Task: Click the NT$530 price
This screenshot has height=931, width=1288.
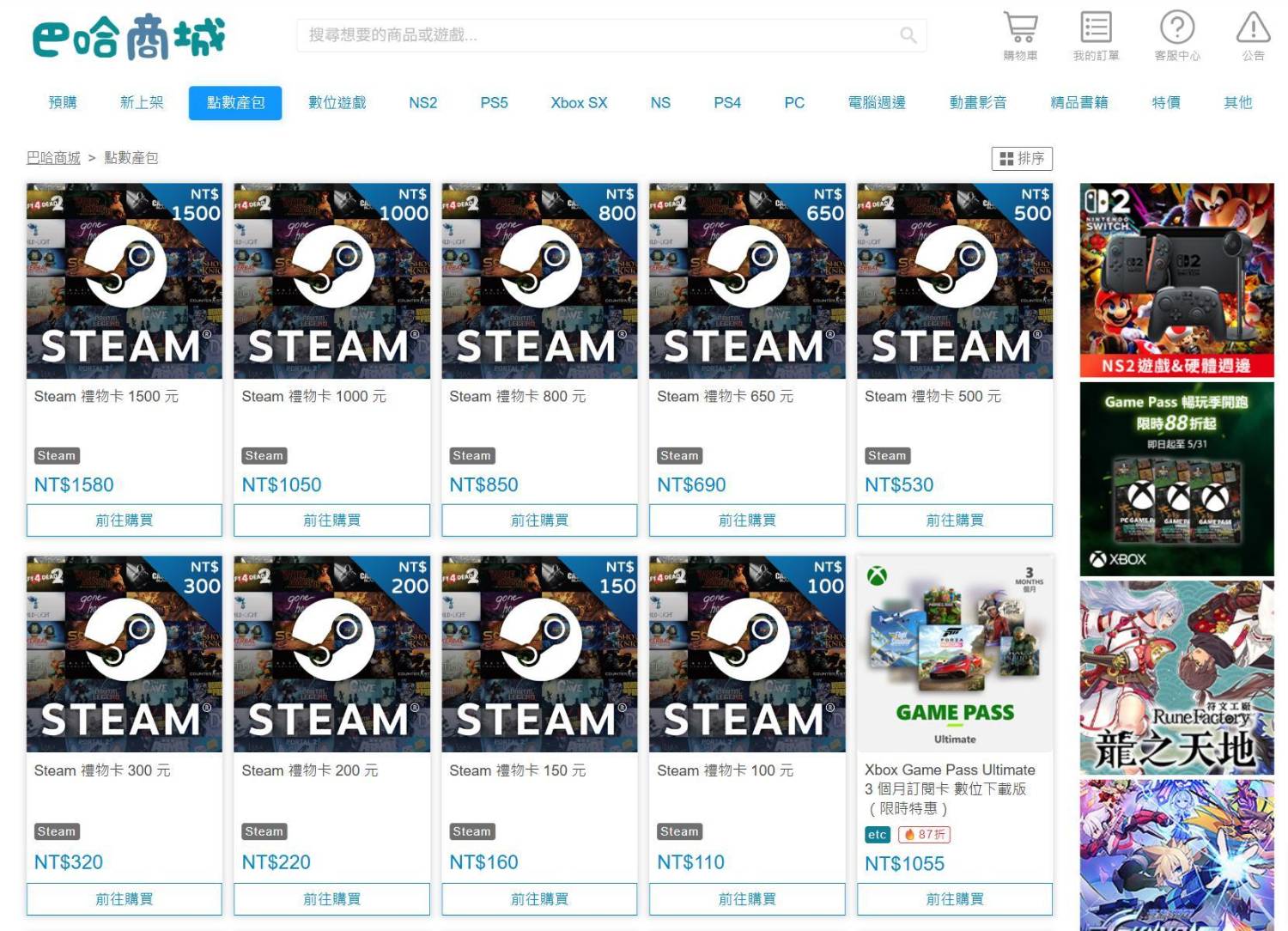Action: pos(899,485)
